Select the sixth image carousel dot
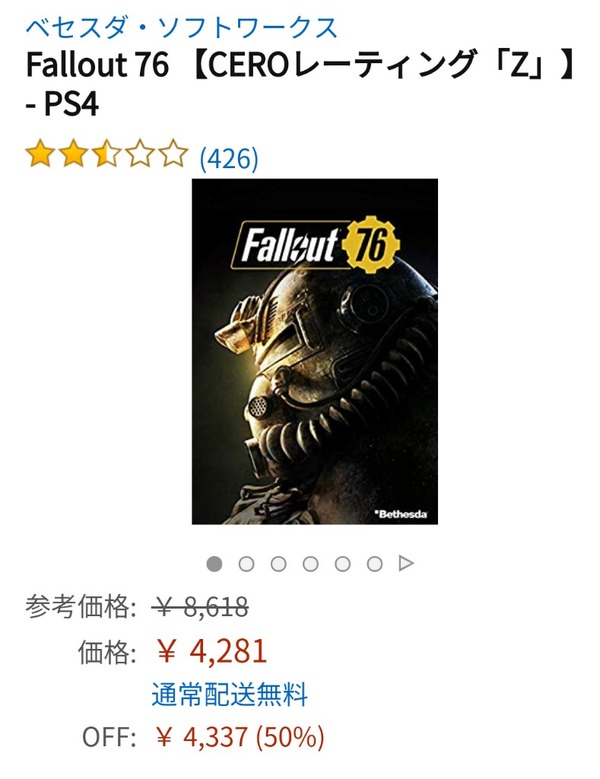This screenshot has height=779, width=600. click(375, 564)
